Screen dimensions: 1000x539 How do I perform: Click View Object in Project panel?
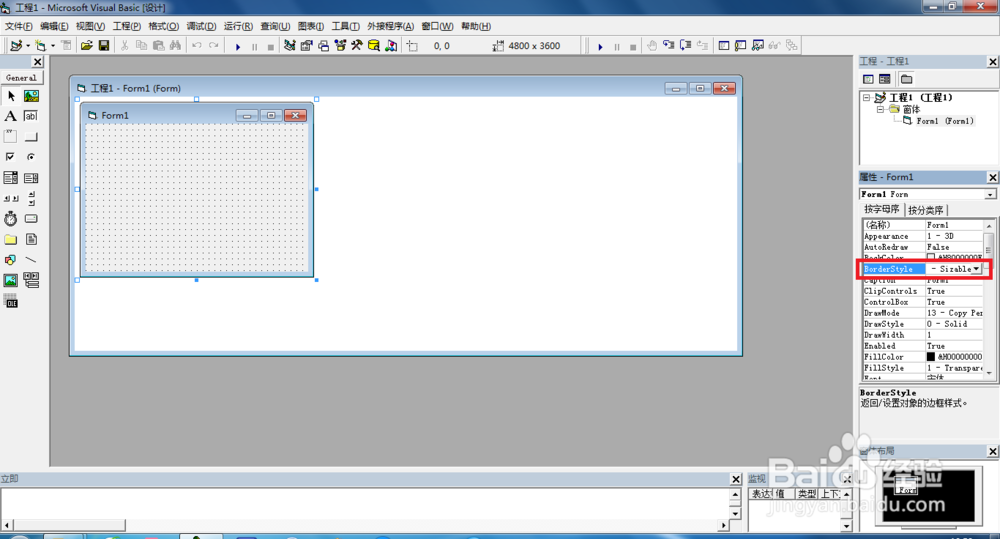(885, 79)
